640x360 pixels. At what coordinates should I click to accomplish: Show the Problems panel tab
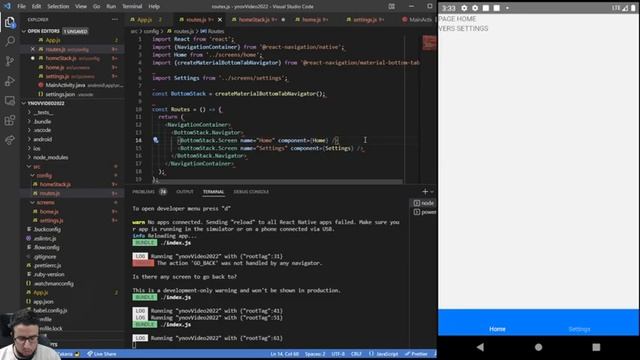(149, 191)
